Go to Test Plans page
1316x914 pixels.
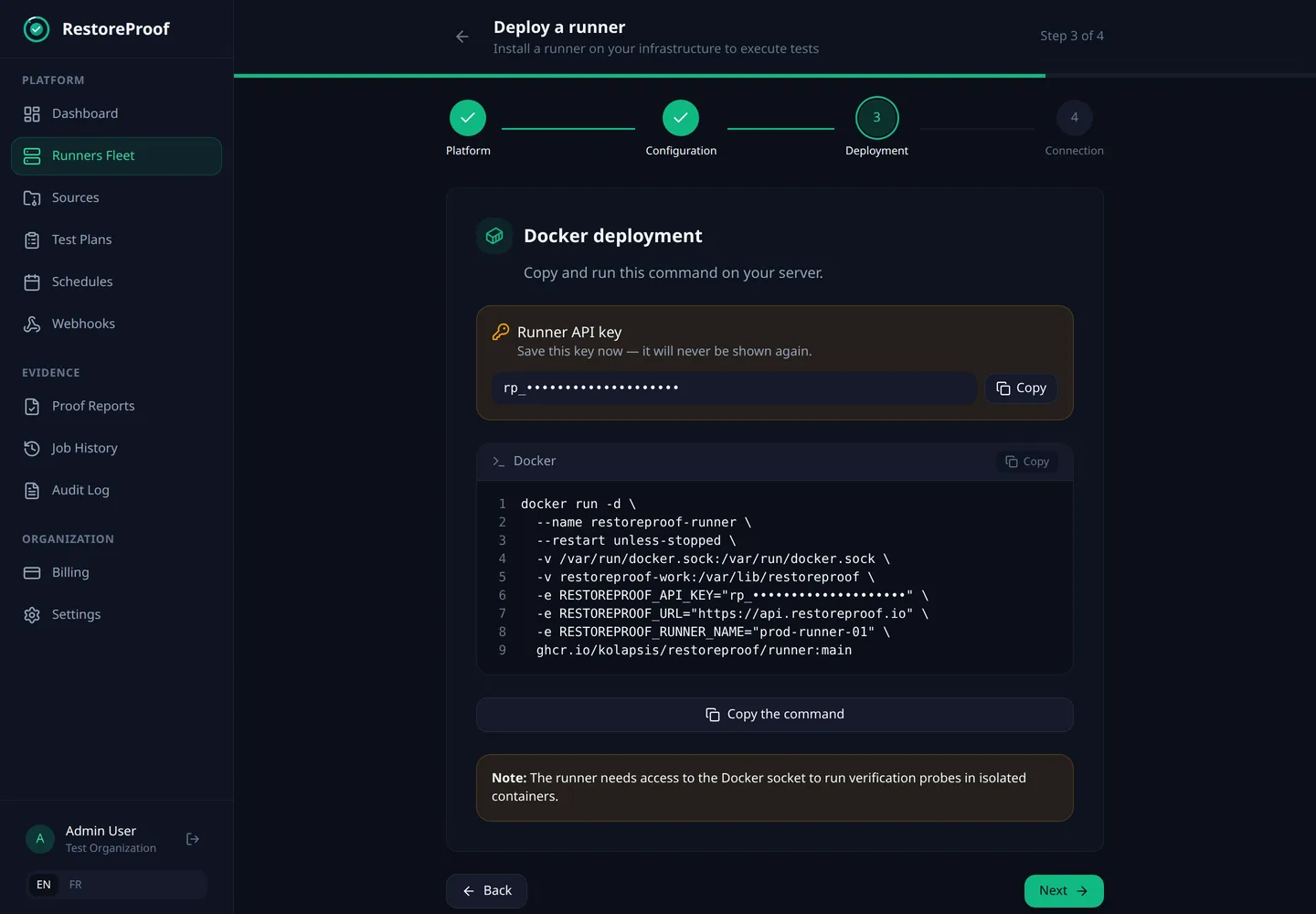pyautogui.click(x=116, y=240)
